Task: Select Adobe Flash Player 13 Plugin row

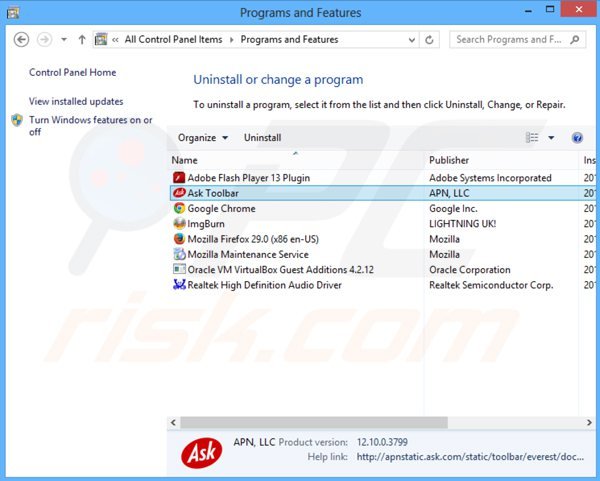Action: [x=383, y=178]
